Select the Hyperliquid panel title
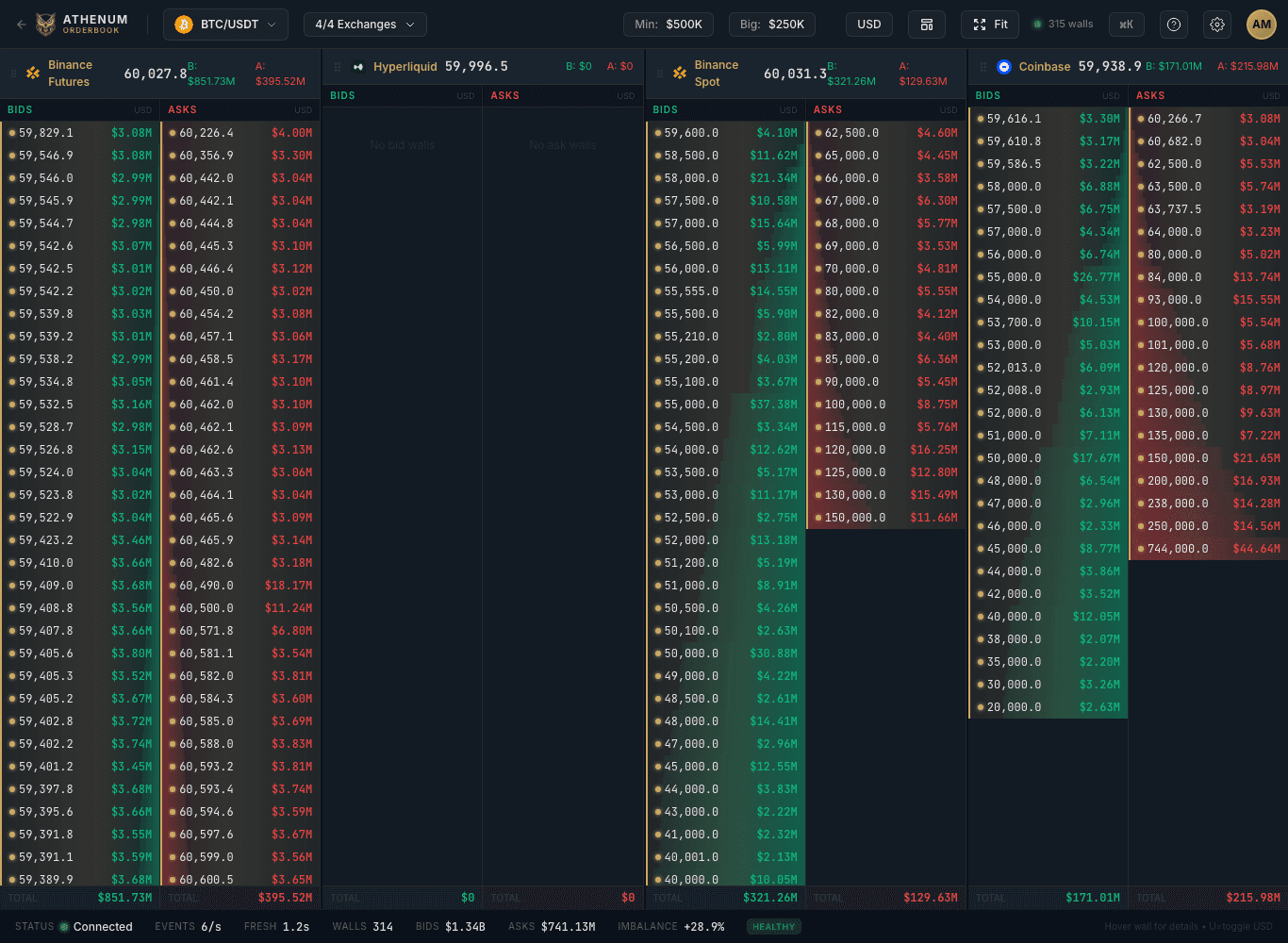The image size is (1288, 943). [405, 67]
